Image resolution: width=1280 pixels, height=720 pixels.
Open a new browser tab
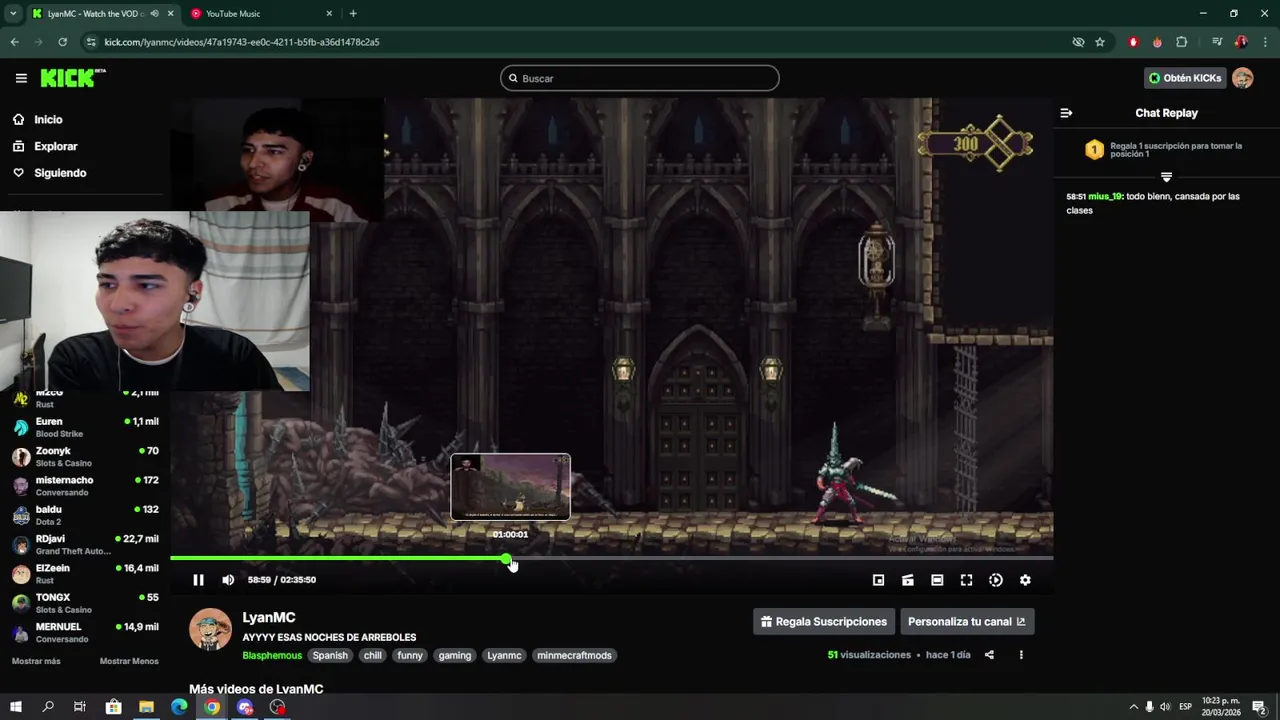coord(353,13)
